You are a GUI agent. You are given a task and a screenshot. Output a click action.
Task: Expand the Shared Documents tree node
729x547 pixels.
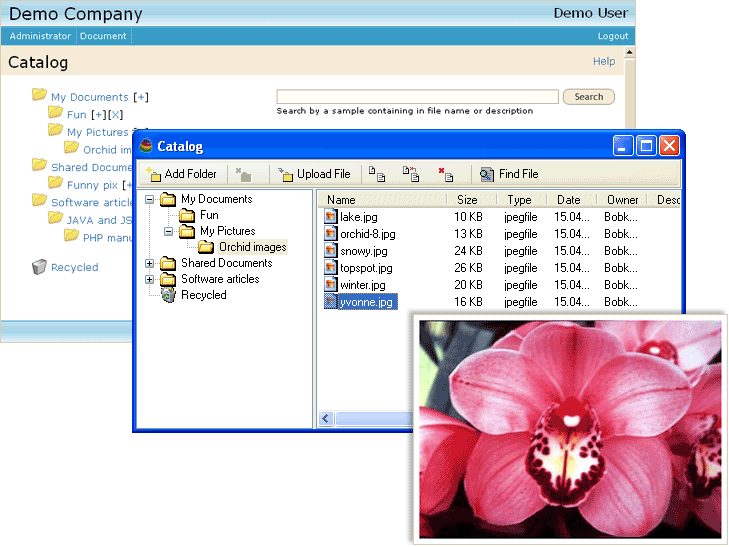(x=149, y=264)
